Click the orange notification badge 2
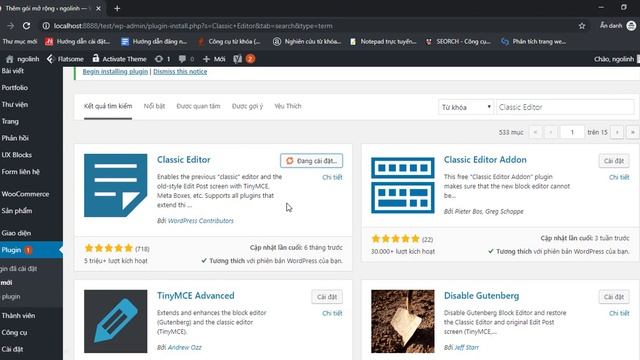This screenshot has height=360, width=640. click(250, 59)
